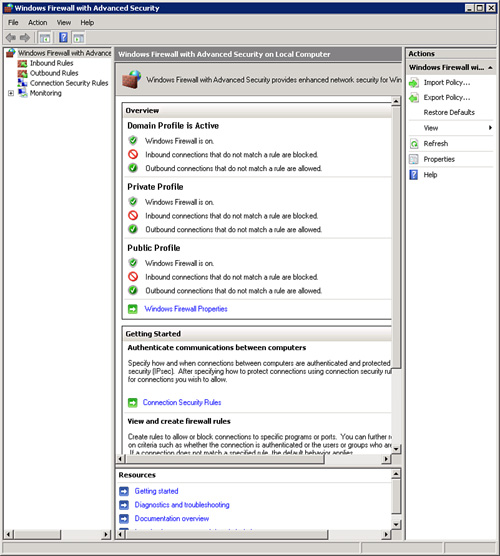The width and height of the screenshot is (500, 556).
Task: Click blue arrow icon beside Diagnostics and troubleshooting
Action: click(x=124, y=505)
